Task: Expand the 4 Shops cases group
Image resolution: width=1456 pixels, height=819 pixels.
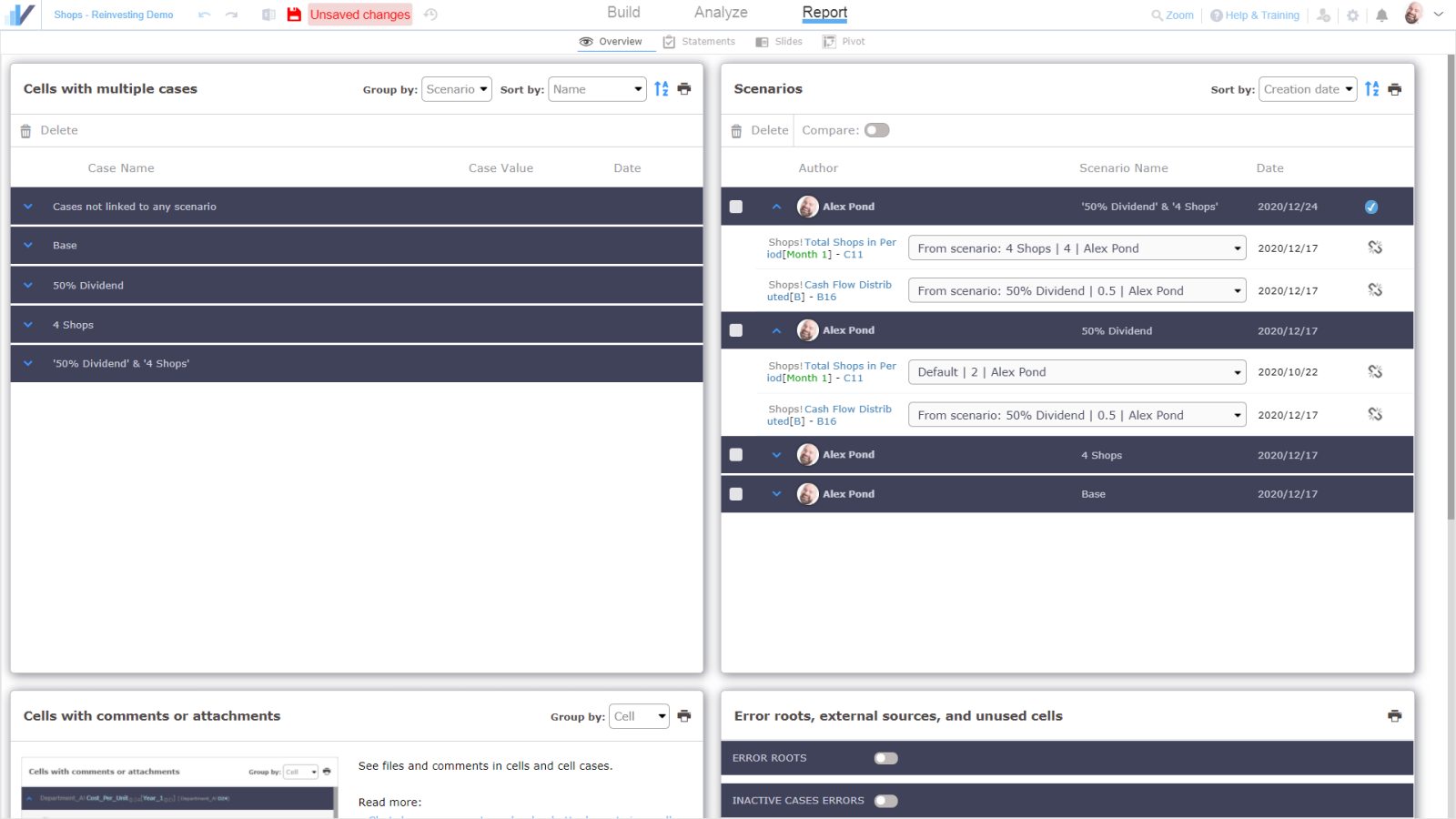Action: pos(28,325)
